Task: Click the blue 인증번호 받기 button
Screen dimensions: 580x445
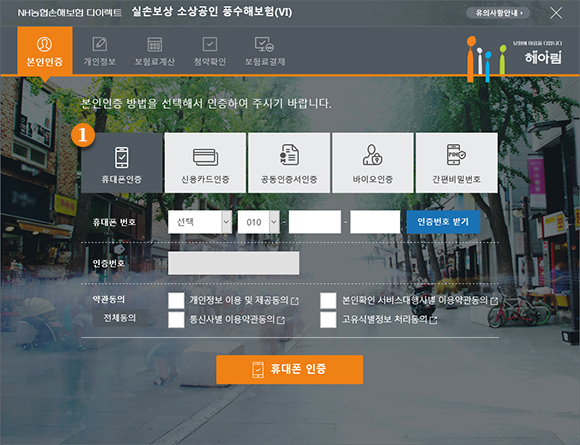Action: [x=443, y=222]
